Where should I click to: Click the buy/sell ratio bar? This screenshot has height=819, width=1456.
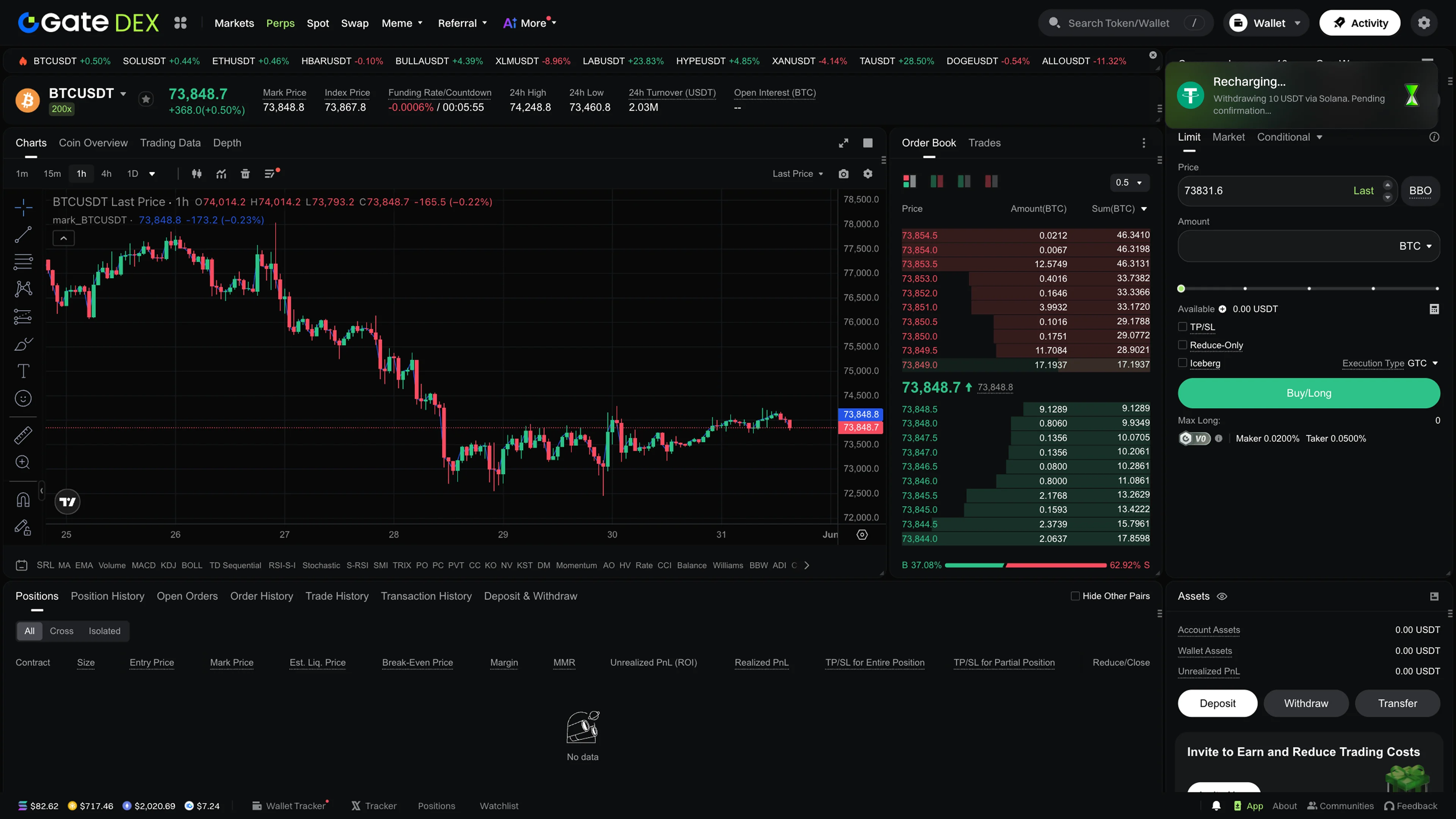coord(1025,565)
